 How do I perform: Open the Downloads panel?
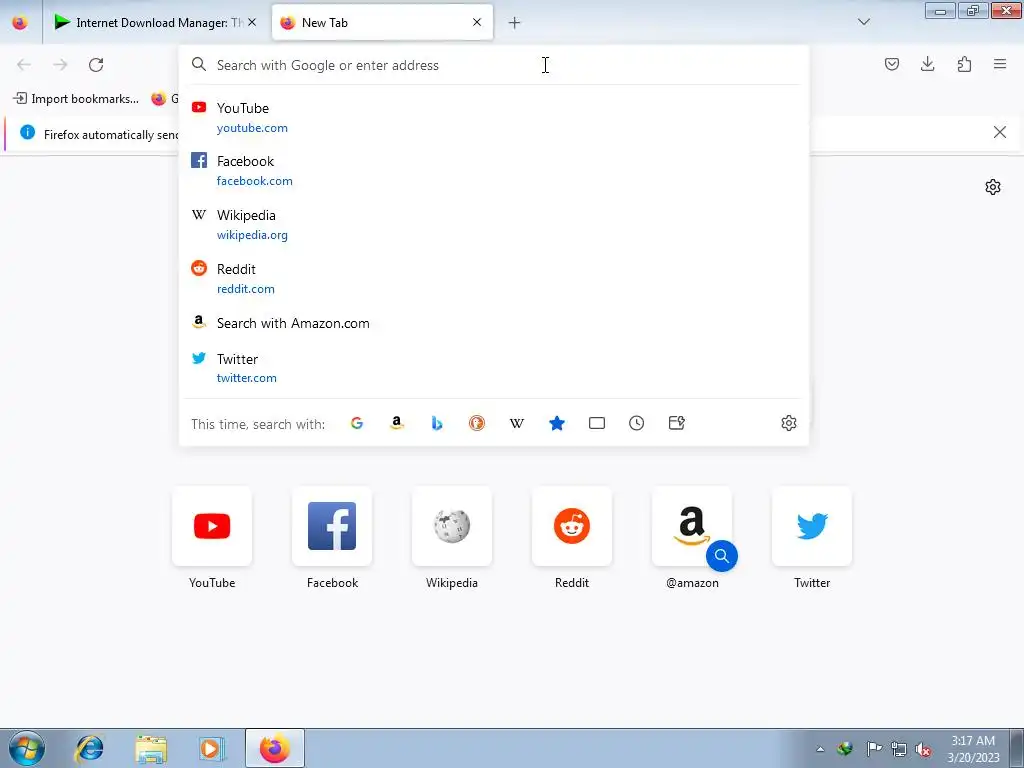tap(927, 64)
